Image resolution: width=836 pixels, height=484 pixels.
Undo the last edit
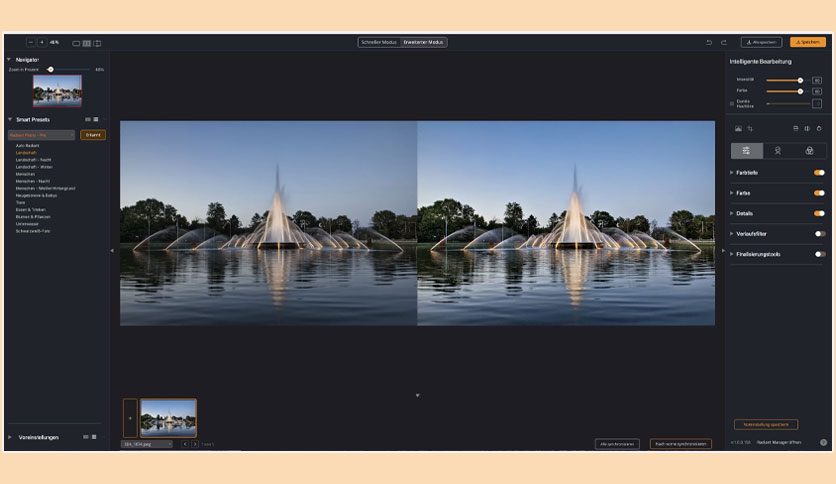(709, 42)
